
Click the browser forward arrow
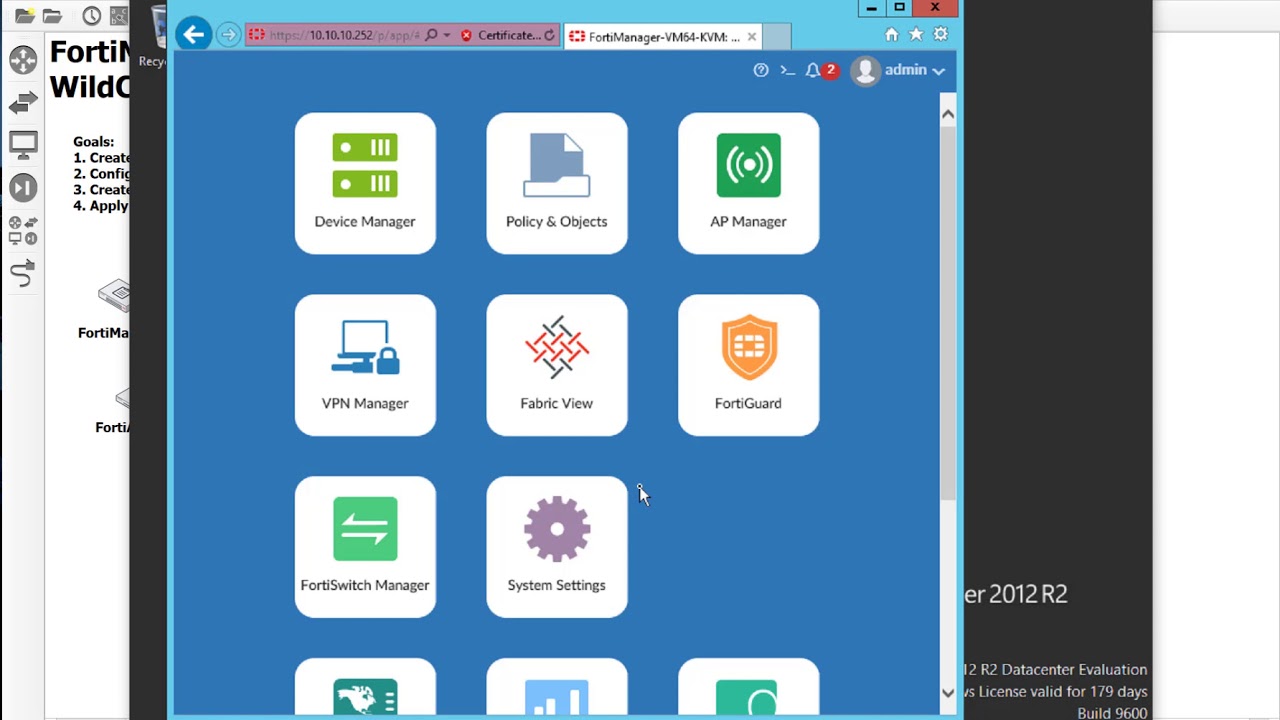click(229, 35)
